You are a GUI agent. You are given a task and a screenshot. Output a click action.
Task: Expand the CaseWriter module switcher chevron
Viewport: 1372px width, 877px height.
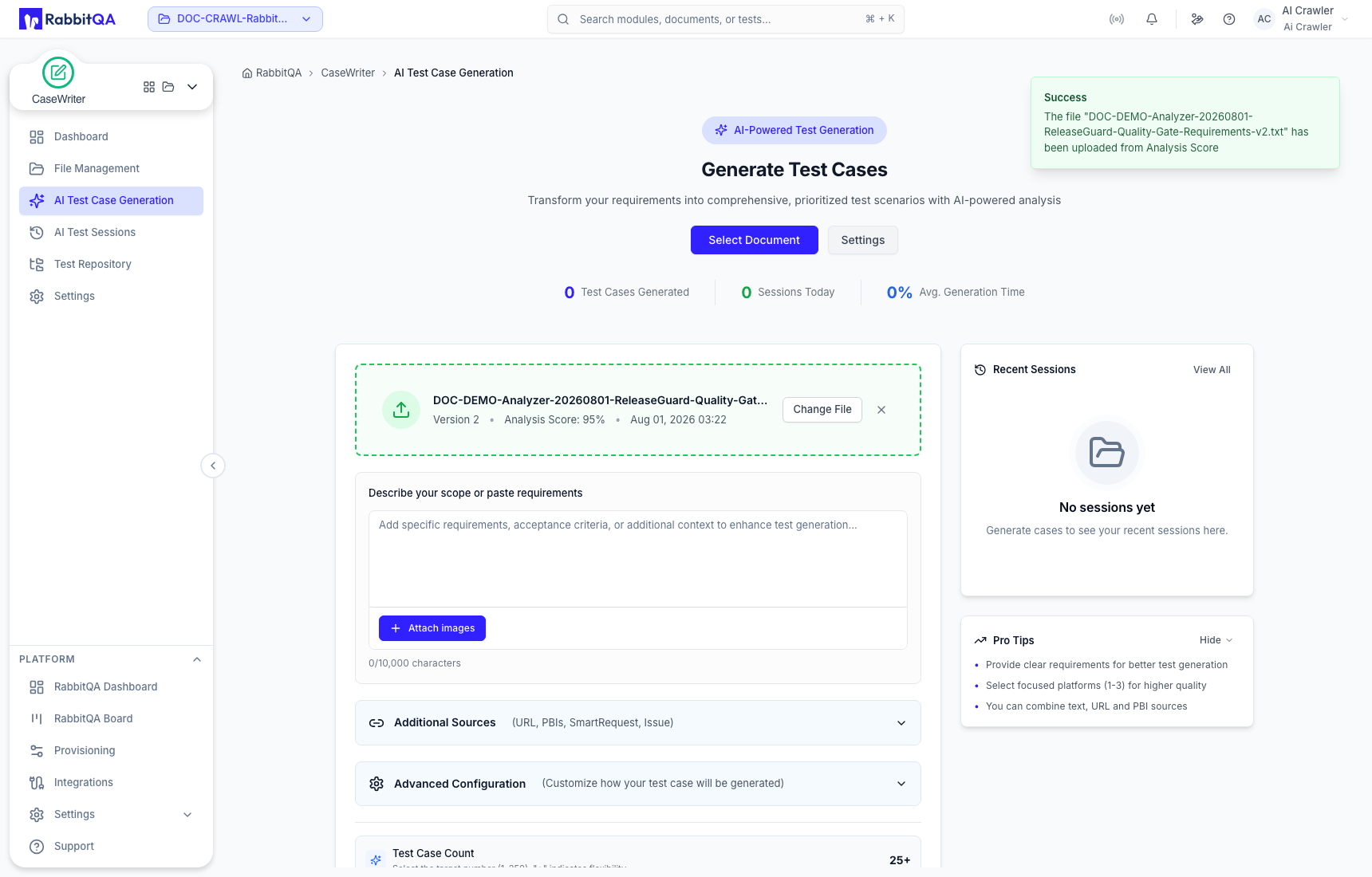click(x=192, y=87)
